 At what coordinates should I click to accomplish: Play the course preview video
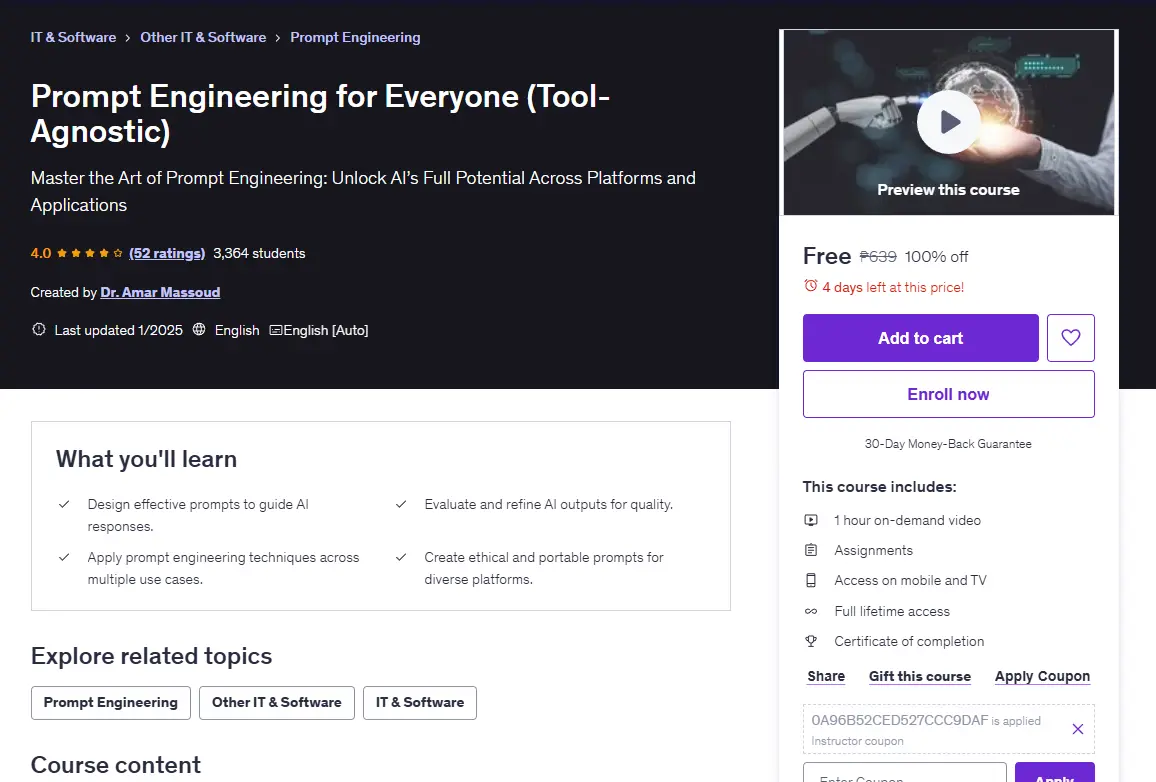(948, 122)
